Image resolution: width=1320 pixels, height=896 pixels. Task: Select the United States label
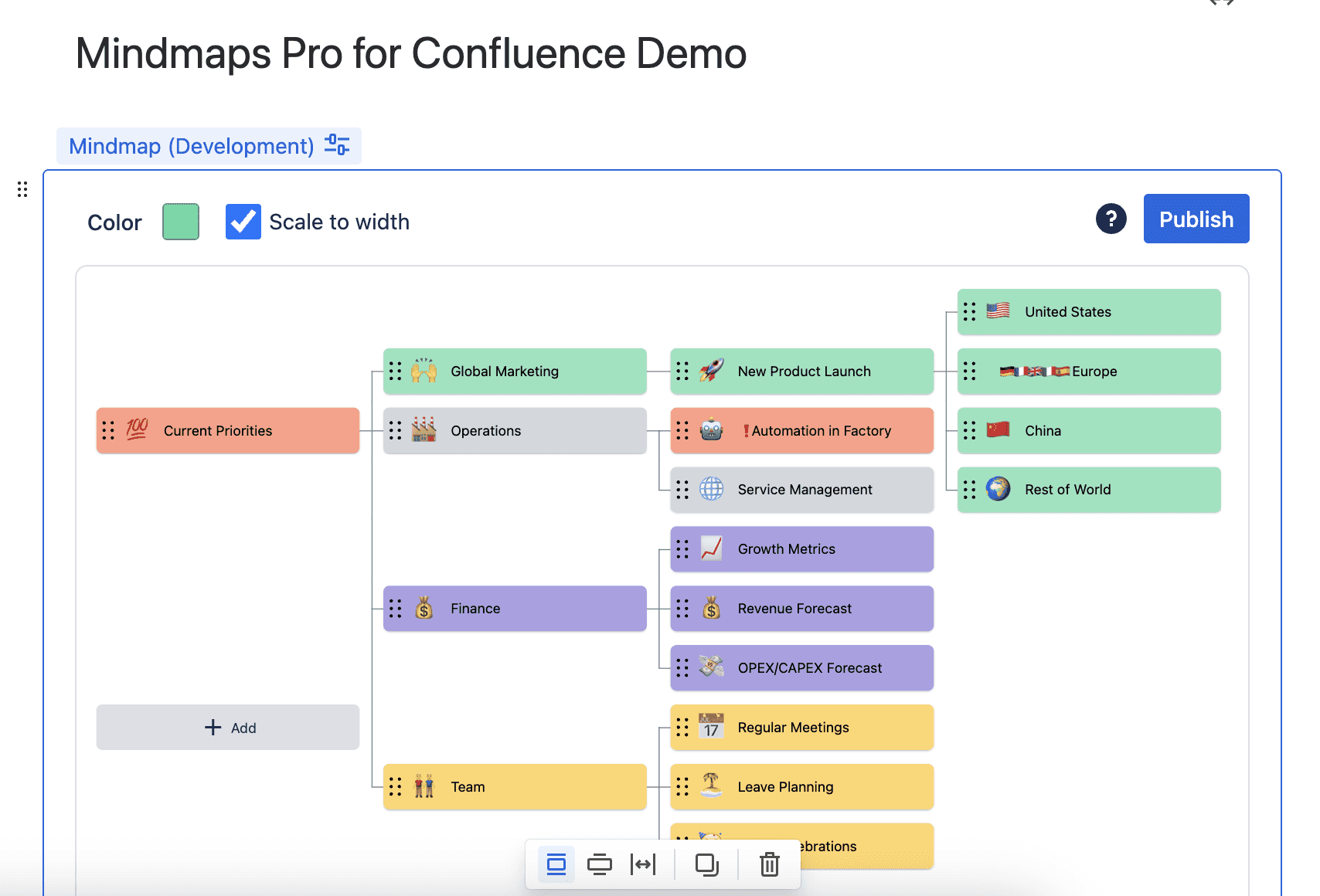[x=1068, y=312]
